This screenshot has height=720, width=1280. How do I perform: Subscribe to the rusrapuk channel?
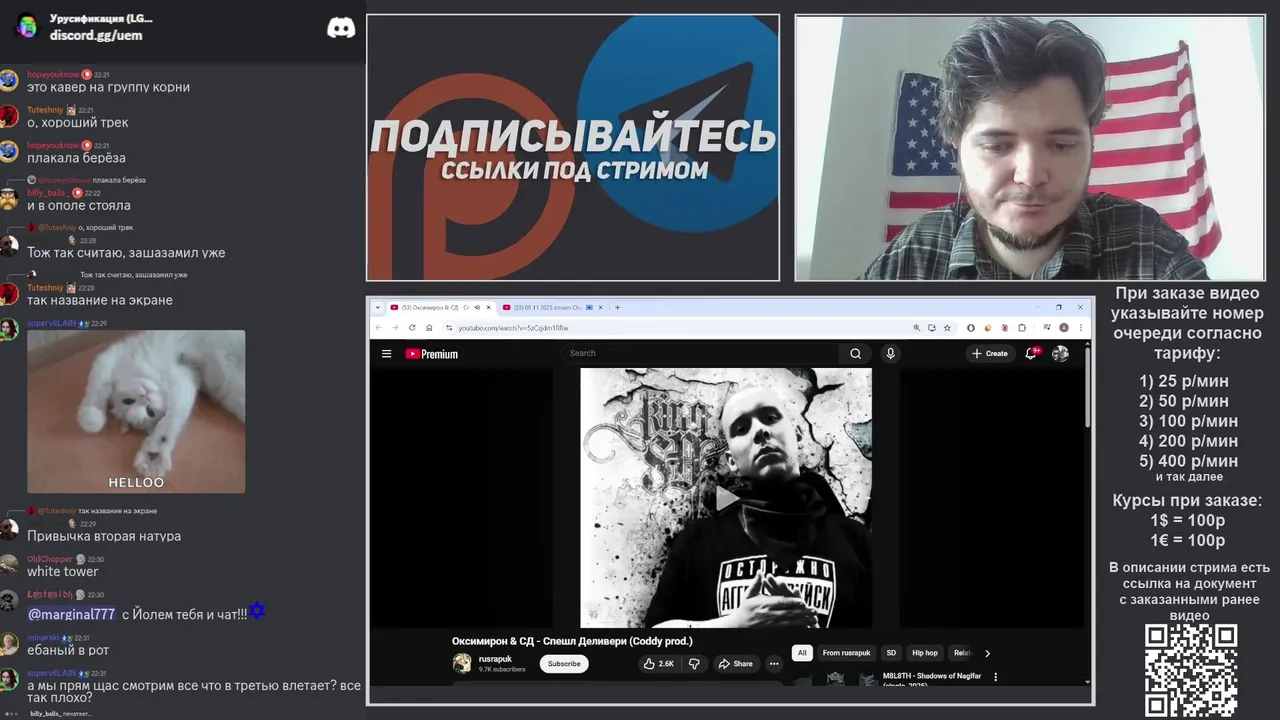pyautogui.click(x=564, y=664)
